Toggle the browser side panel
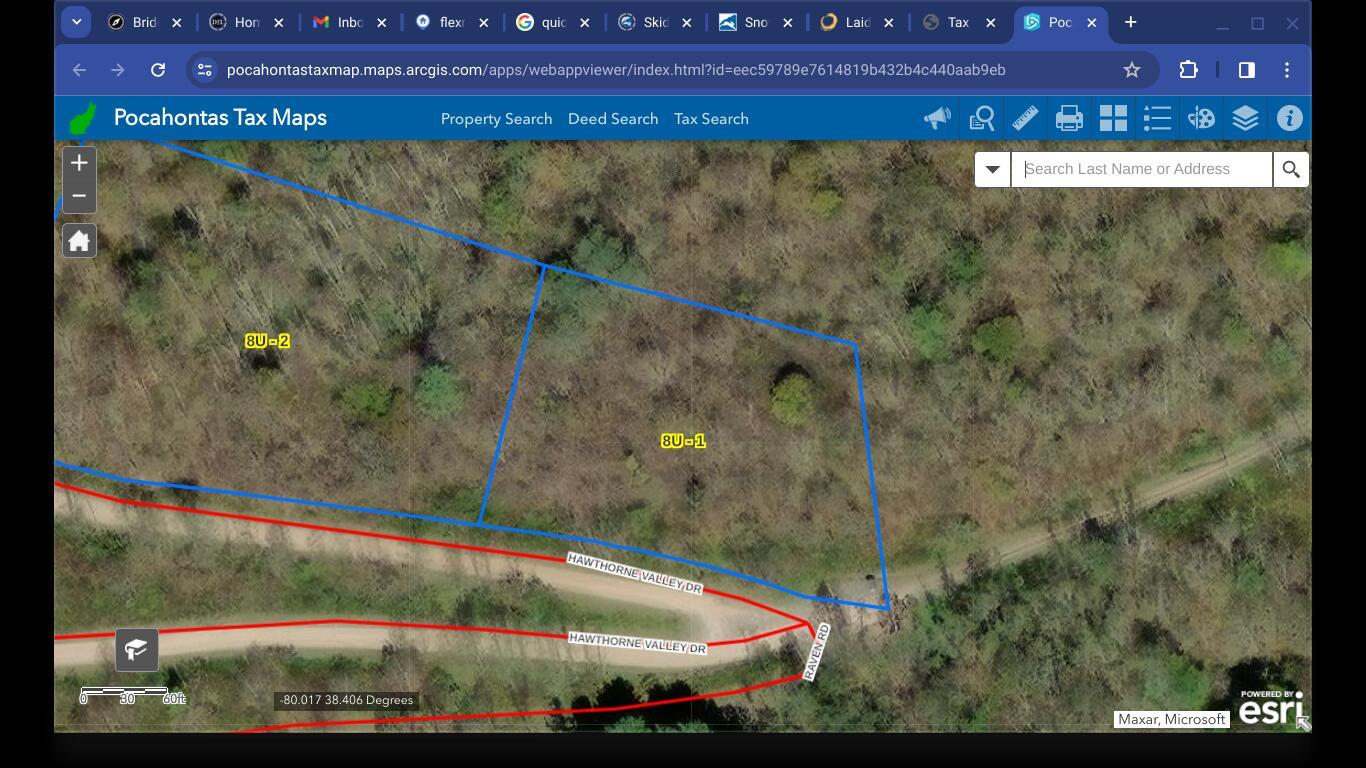This screenshot has width=1366, height=768. pos(1246,70)
